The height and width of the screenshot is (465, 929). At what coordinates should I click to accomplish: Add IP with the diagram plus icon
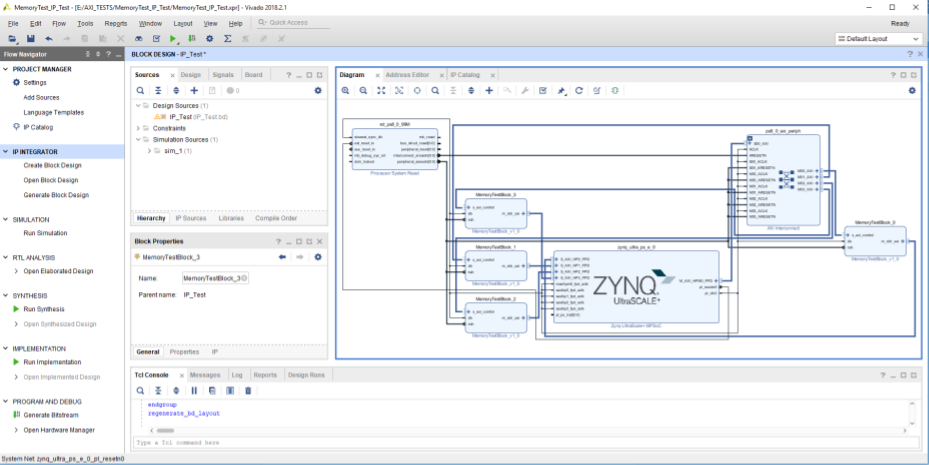(489, 91)
